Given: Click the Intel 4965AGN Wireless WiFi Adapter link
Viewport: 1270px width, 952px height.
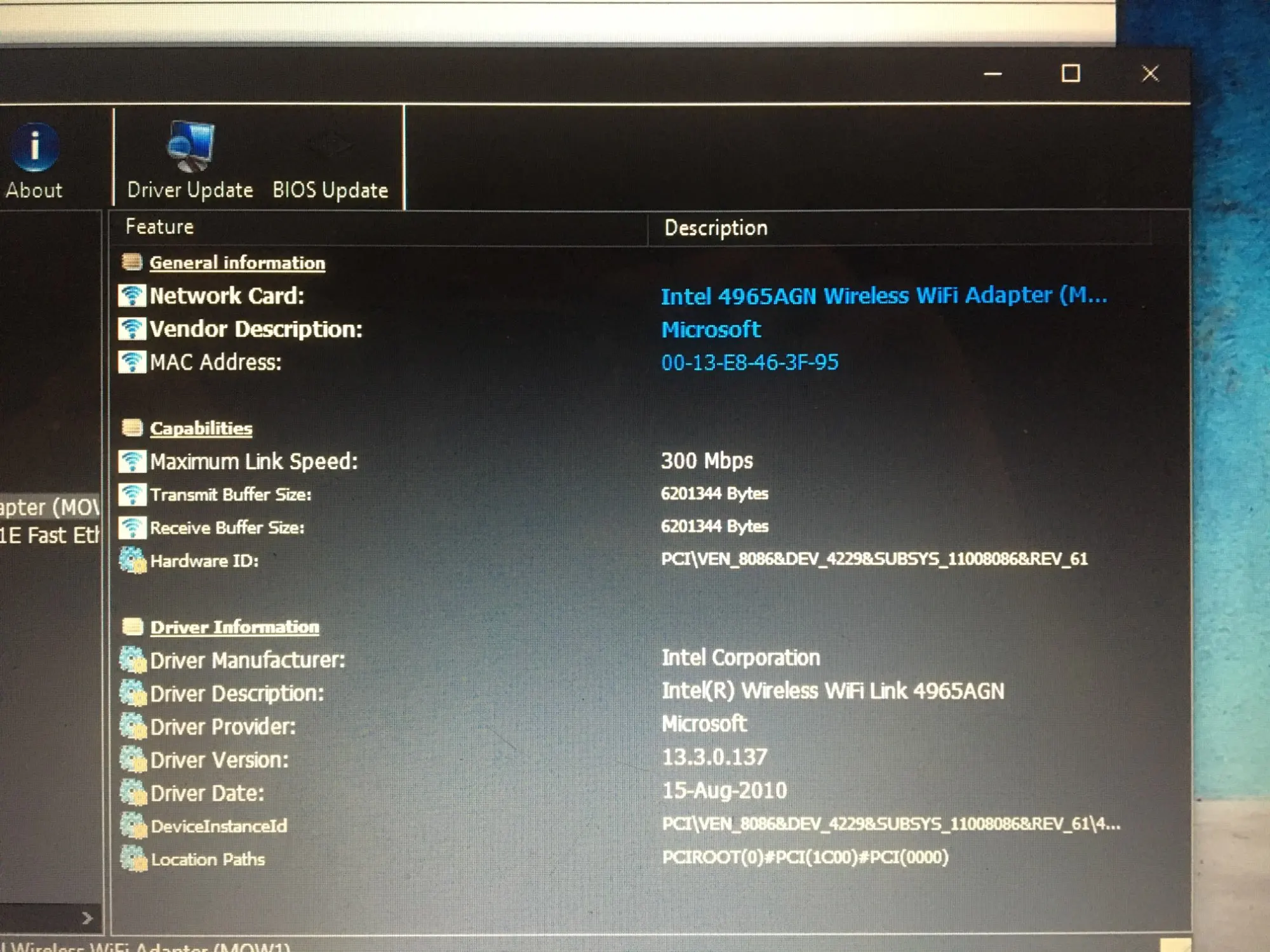Looking at the screenshot, I should [x=883, y=296].
